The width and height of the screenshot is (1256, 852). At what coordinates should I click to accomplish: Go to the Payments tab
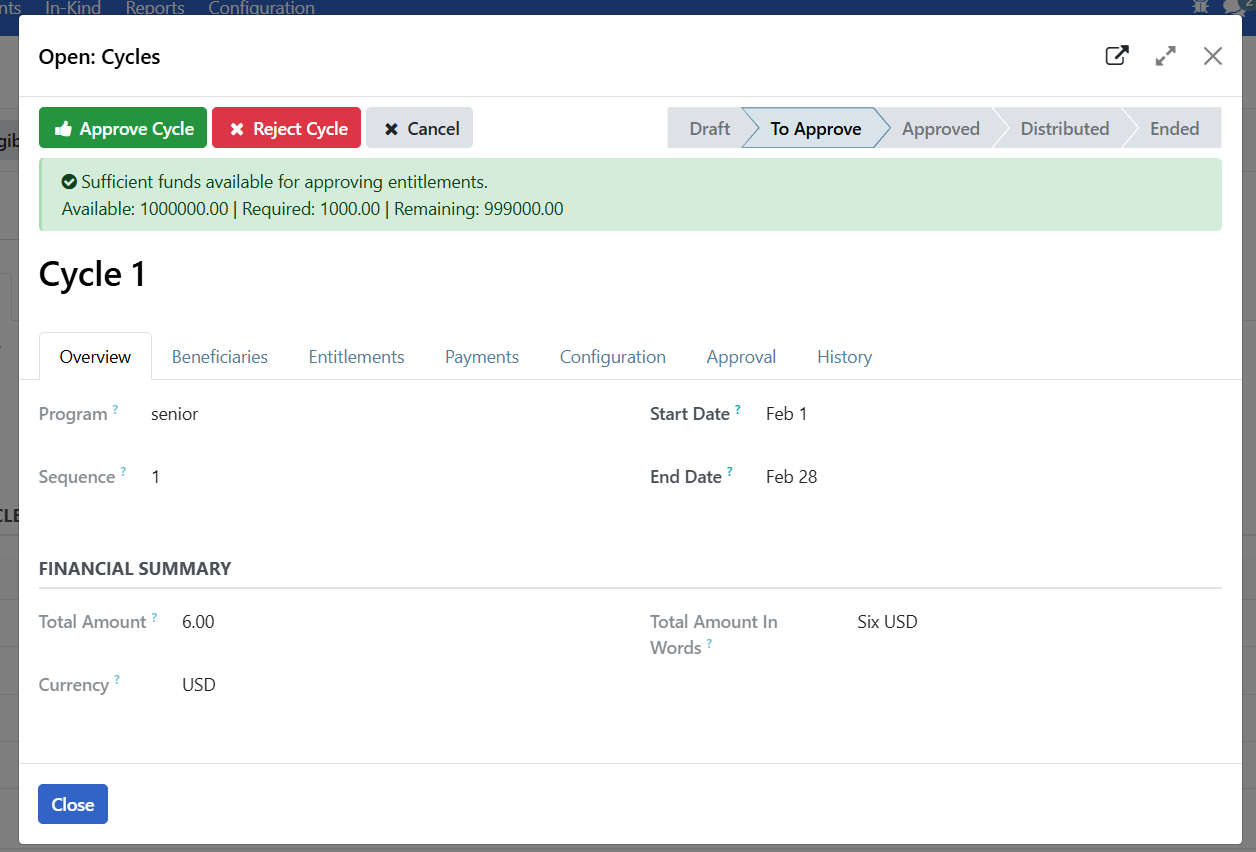tap(482, 357)
